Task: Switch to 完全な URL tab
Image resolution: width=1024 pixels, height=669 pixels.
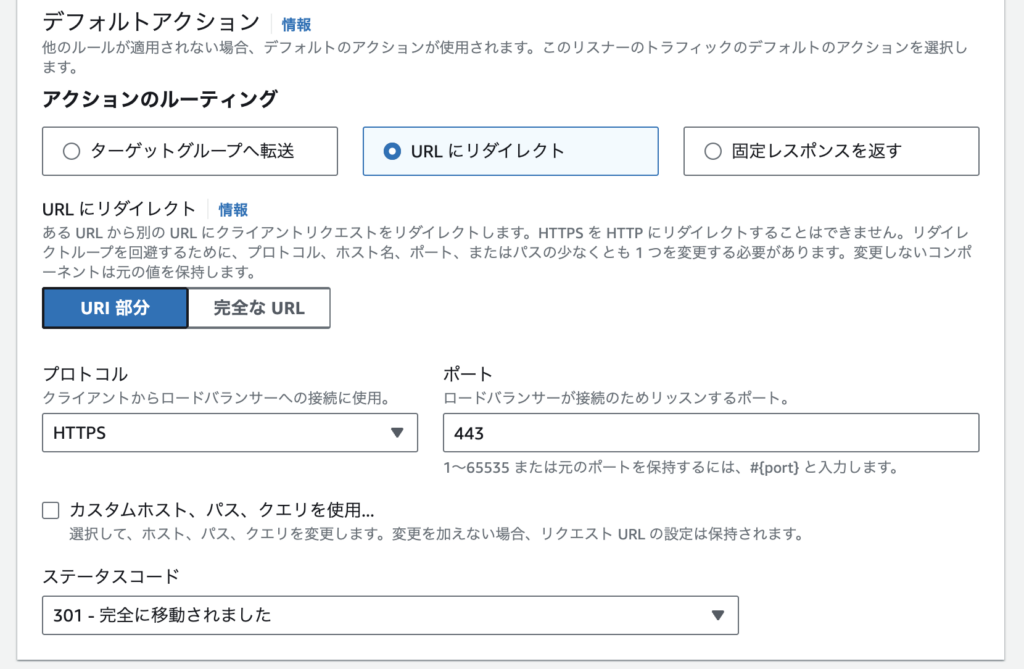Action: pos(259,308)
